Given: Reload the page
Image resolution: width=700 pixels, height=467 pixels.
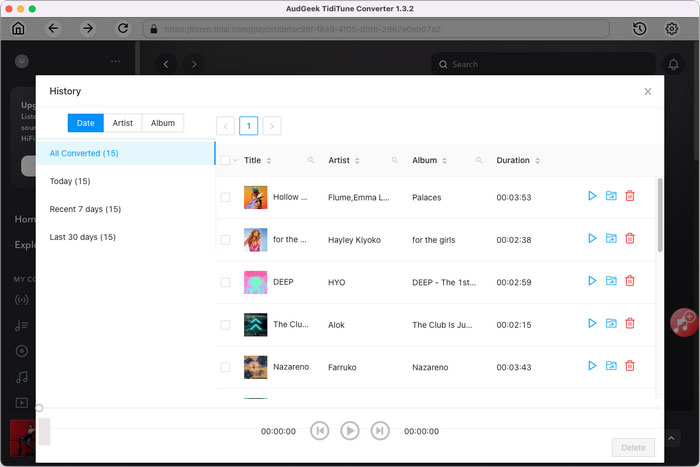Looking at the screenshot, I should pos(123,29).
